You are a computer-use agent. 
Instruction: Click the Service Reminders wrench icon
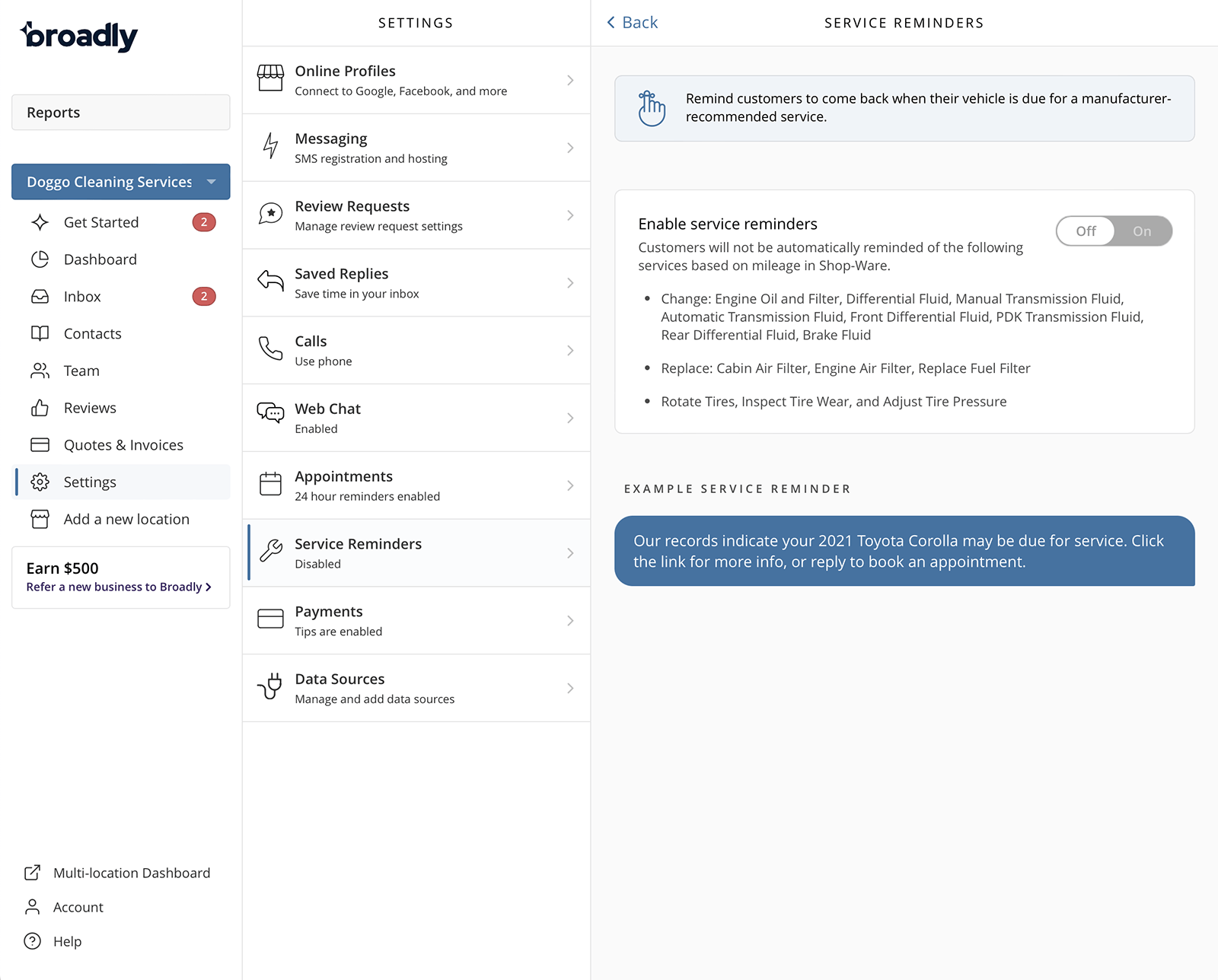click(270, 550)
